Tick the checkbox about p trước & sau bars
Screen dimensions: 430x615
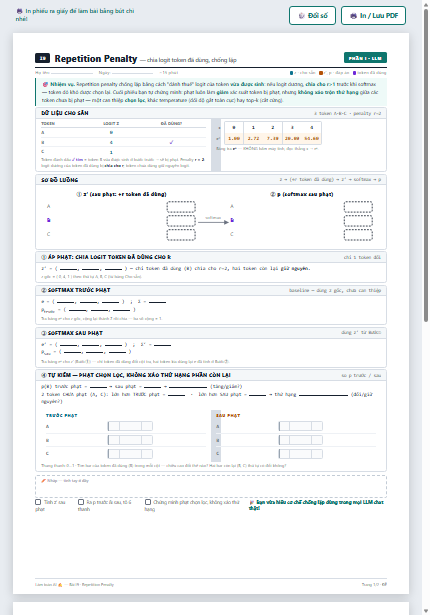click(81, 502)
